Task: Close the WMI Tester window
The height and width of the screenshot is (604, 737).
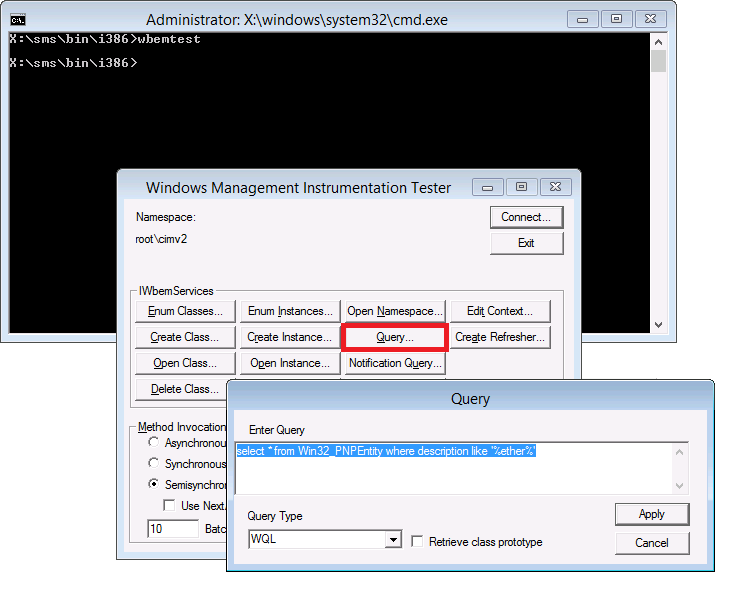Action: coord(556,187)
